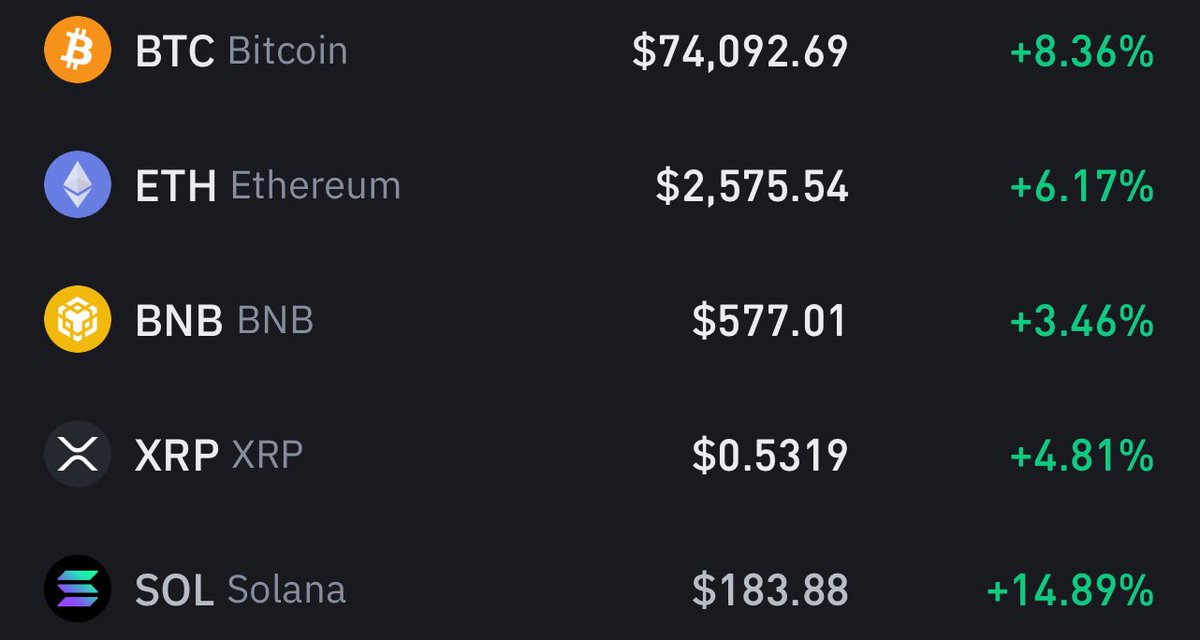
Task: Click XRP price $0.5319
Action: tap(769, 456)
